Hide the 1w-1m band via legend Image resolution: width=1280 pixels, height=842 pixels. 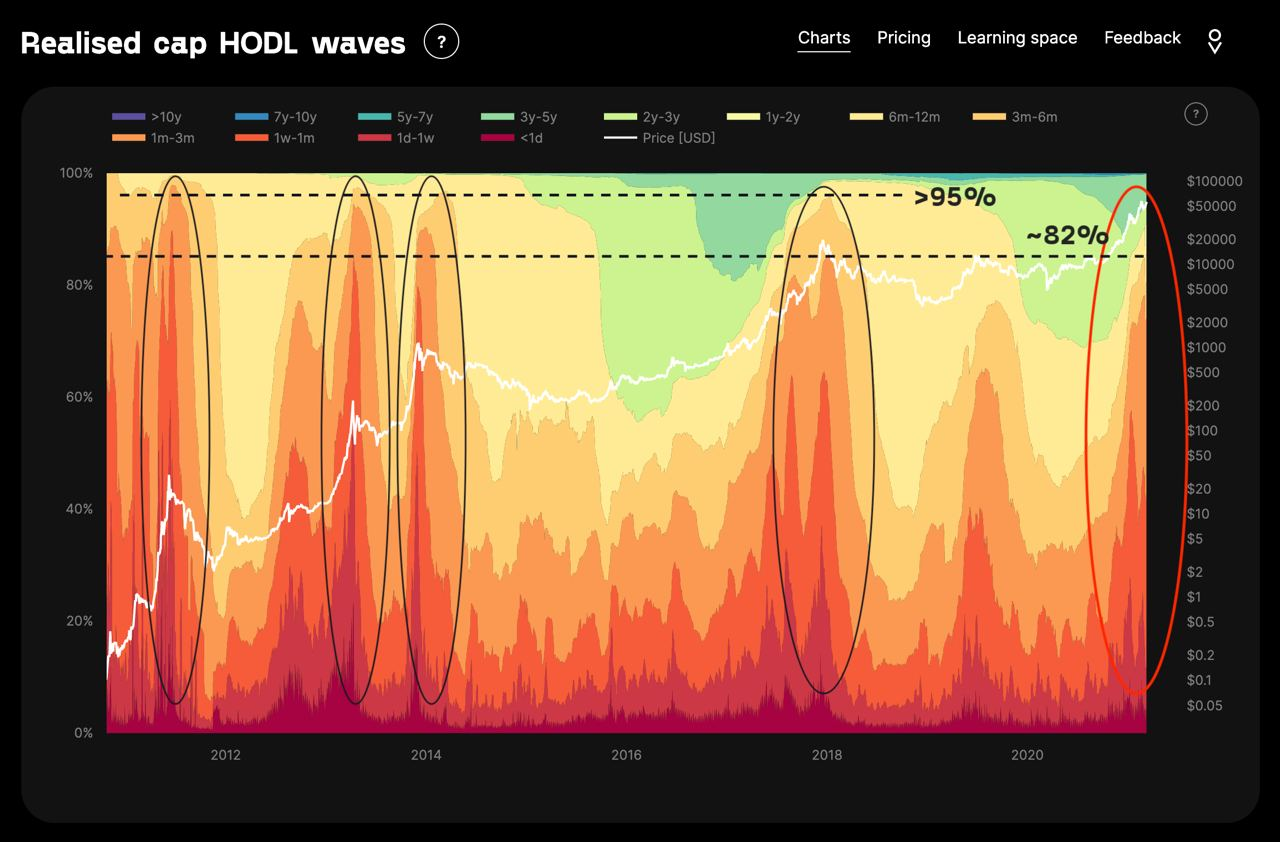[274, 138]
